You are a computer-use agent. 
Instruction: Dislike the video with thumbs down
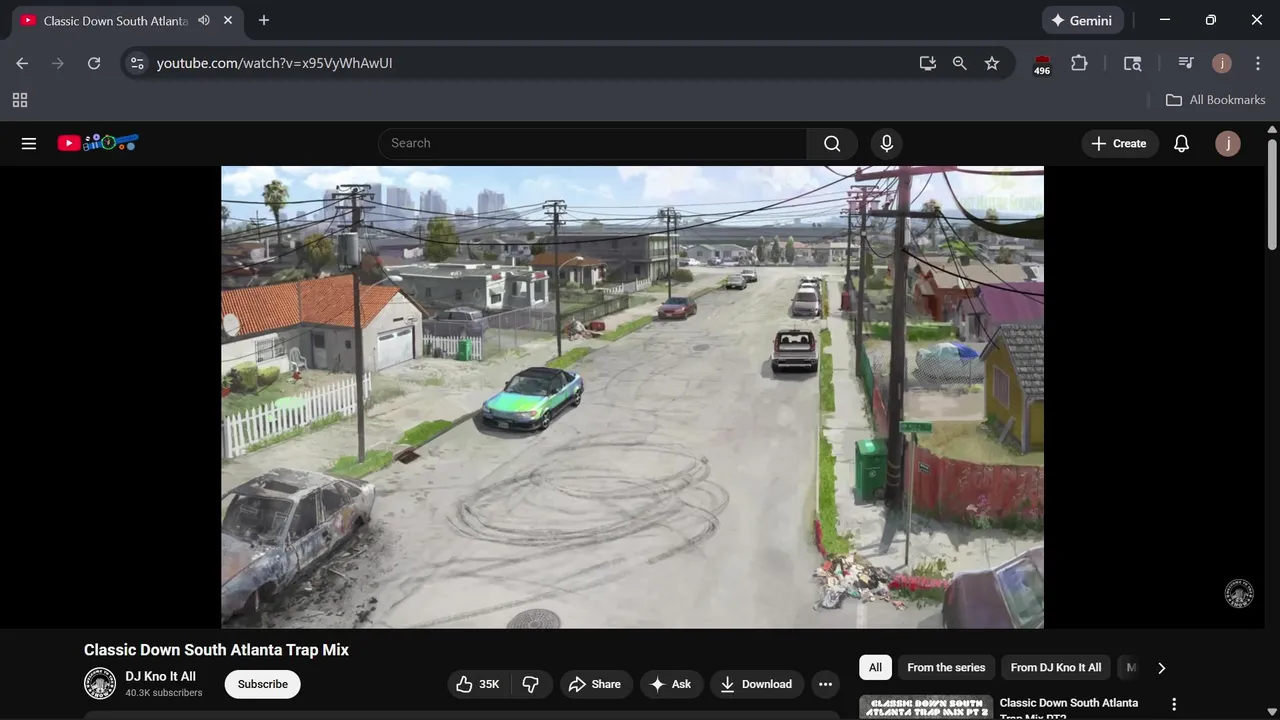531,684
